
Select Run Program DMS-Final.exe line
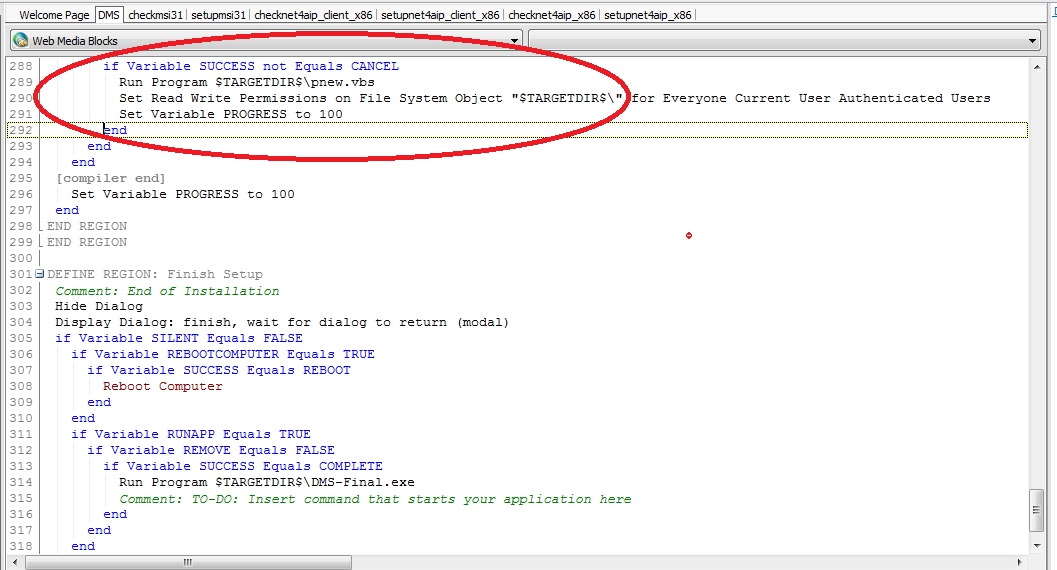(x=267, y=482)
